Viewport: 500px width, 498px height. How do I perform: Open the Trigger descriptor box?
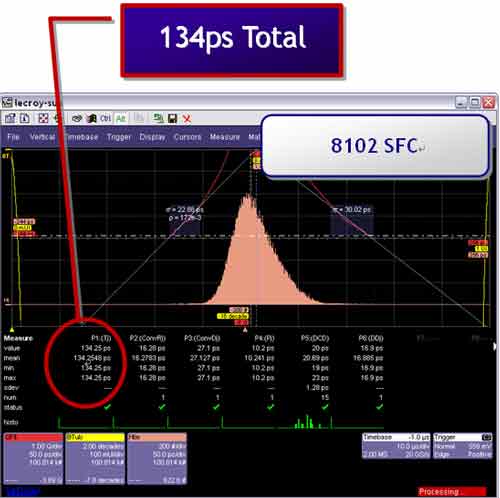[x=462, y=446]
